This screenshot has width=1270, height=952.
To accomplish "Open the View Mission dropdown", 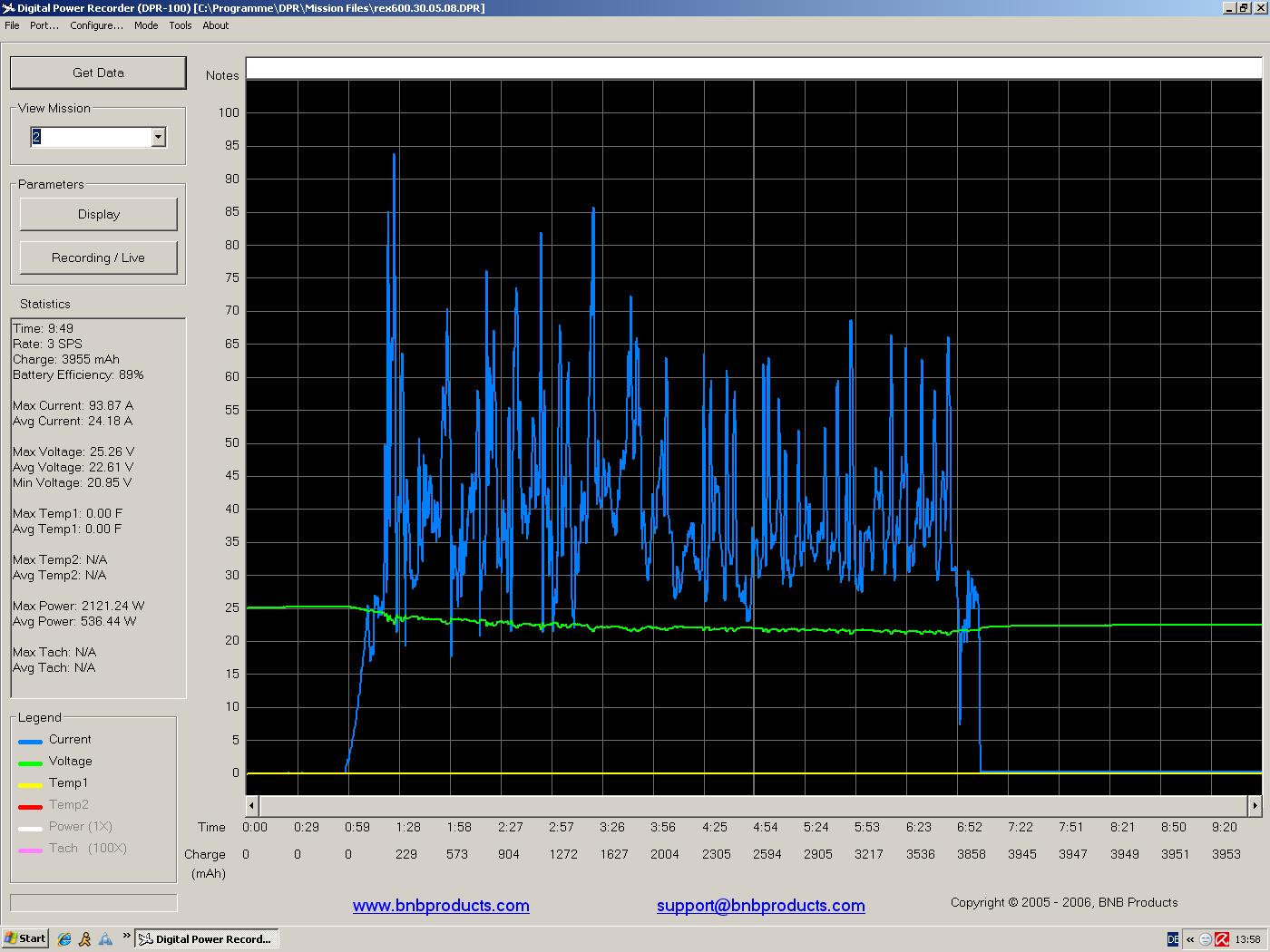I will pyautogui.click(x=159, y=137).
